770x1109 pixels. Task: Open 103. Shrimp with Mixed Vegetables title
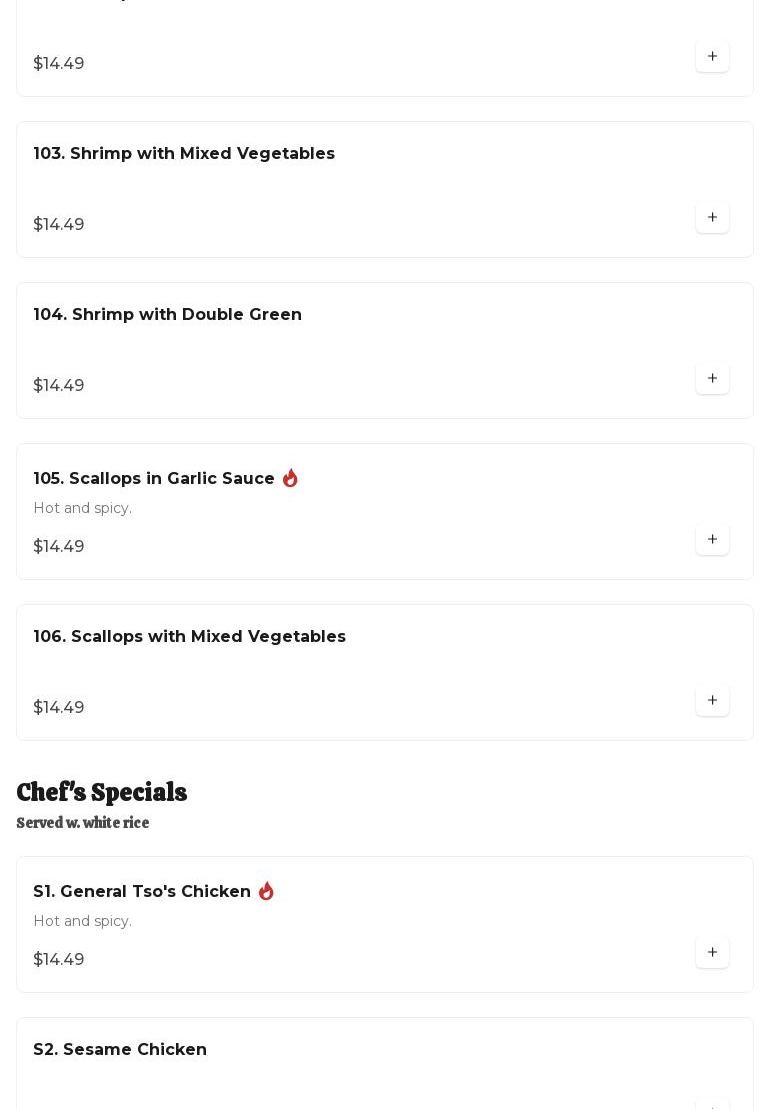coord(184,153)
